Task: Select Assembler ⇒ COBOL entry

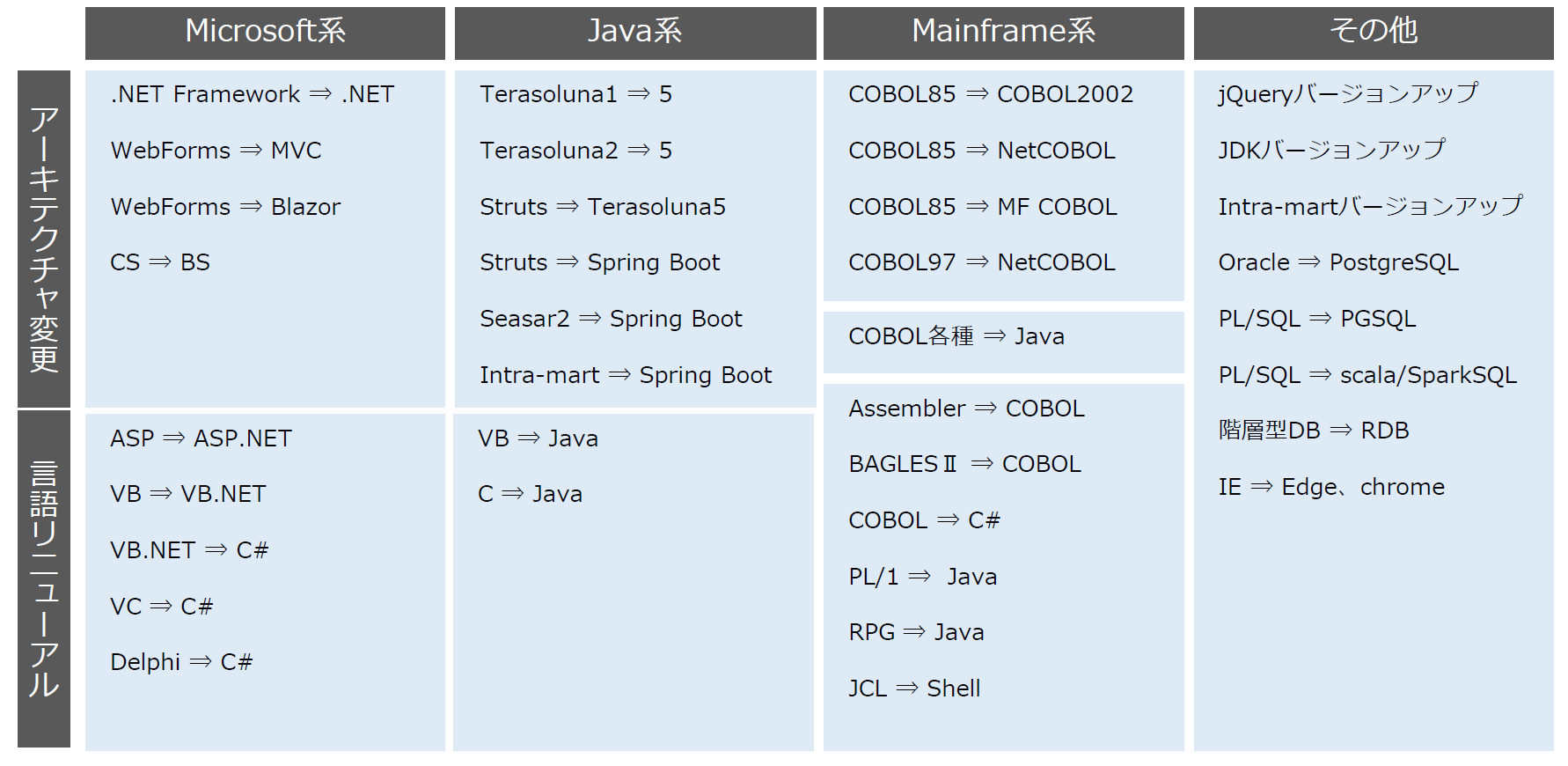Action: tap(966, 409)
